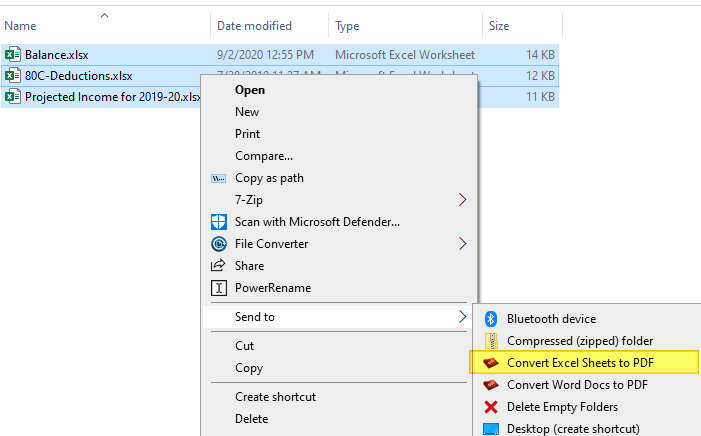The width and height of the screenshot is (701, 436).
Task: Click the PowerRename icon
Action: coord(219,288)
